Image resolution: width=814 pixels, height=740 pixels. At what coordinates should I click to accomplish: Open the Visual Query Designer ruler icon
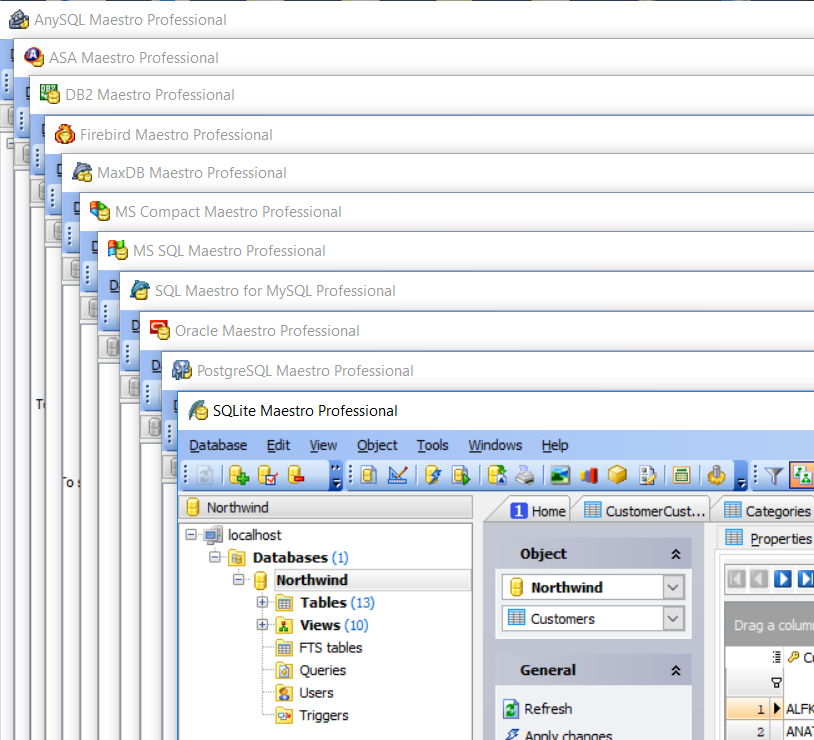(398, 475)
